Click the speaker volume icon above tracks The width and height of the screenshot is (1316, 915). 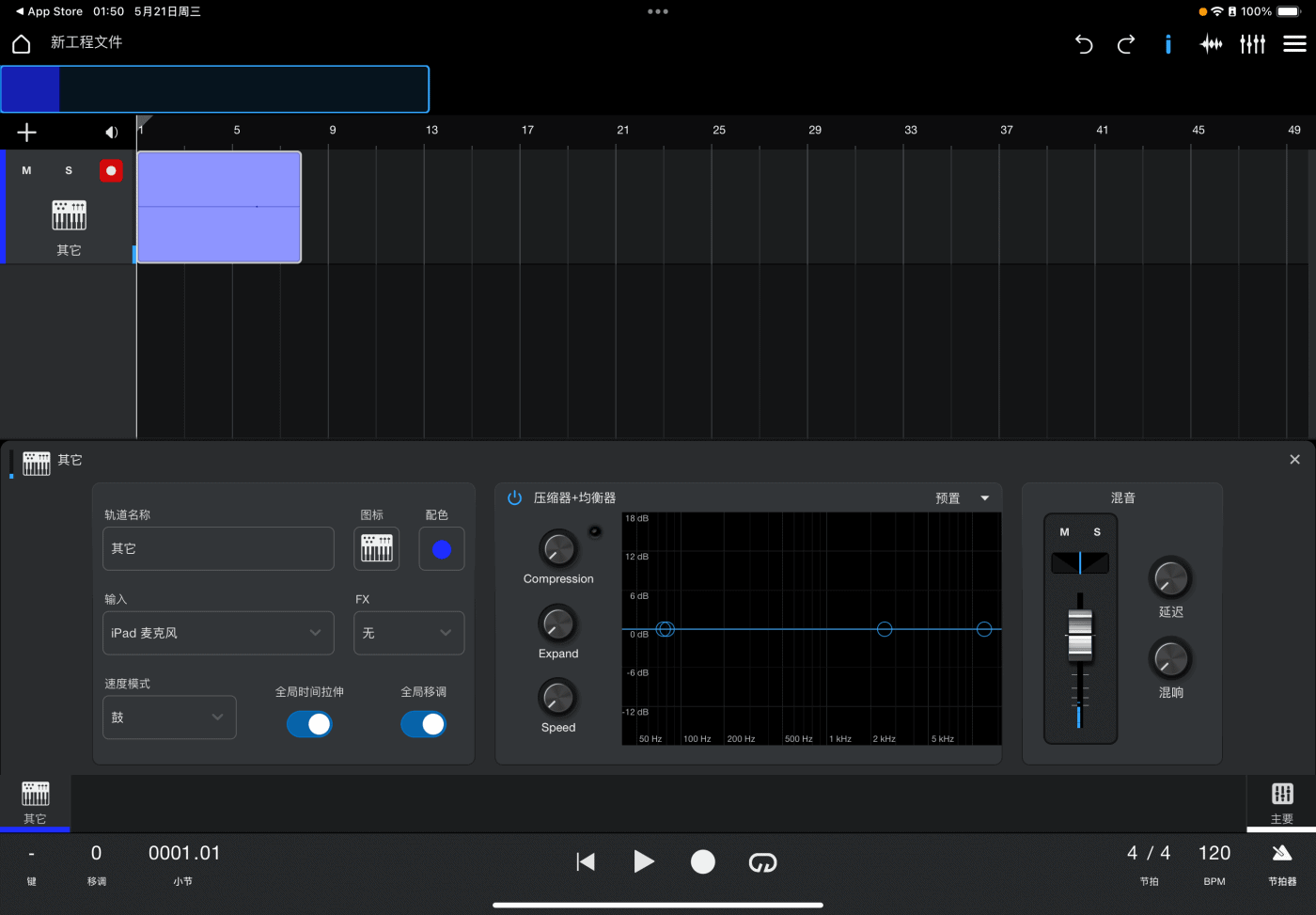click(x=111, y=133)
